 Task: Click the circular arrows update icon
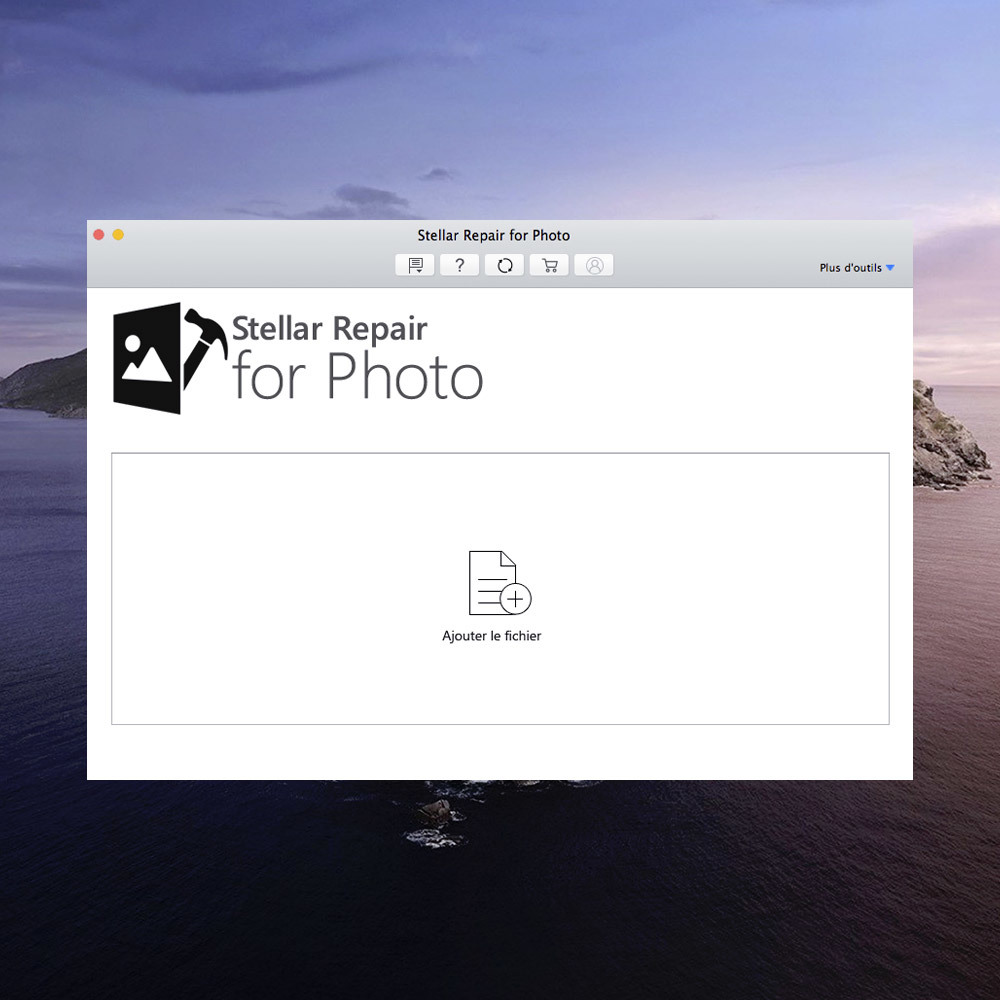504,265
